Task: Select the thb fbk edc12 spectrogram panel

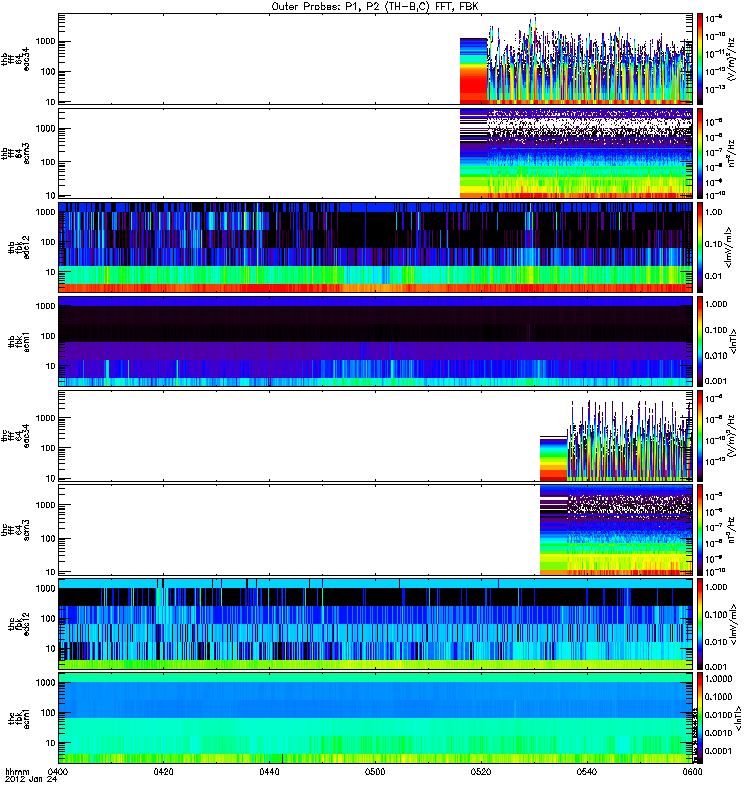Action: click(375, 247)
